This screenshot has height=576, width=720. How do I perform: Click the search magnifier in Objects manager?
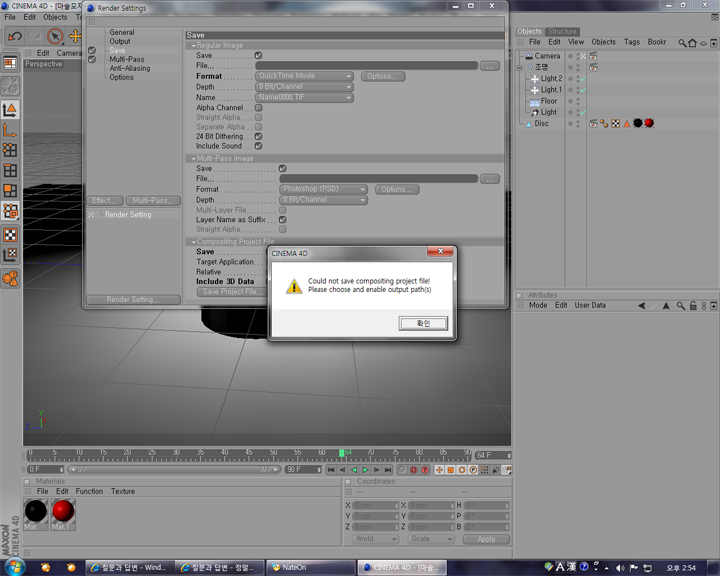point(682,43)
